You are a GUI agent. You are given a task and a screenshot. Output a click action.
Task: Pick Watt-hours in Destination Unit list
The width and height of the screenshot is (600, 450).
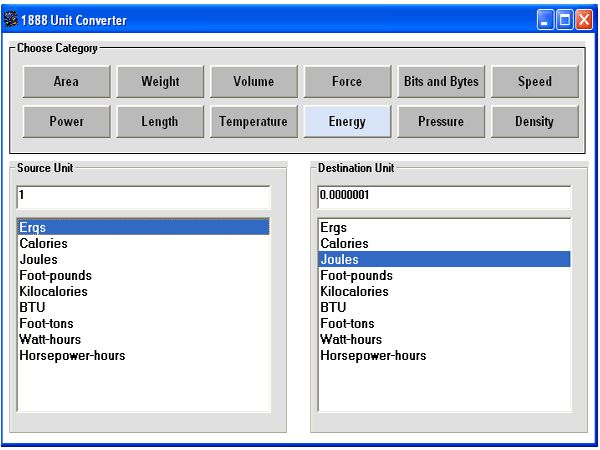click(x=444, y=339)
